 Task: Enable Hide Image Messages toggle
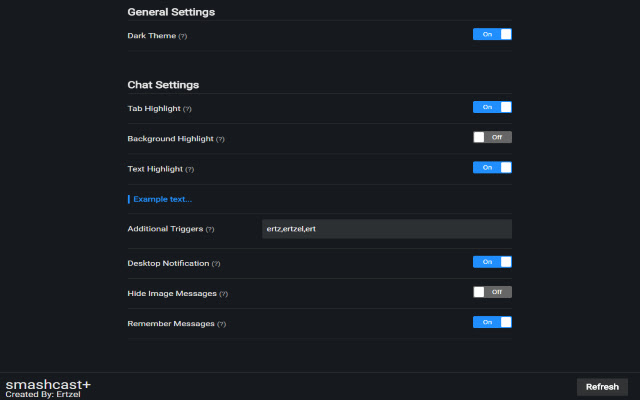[492, 292]
